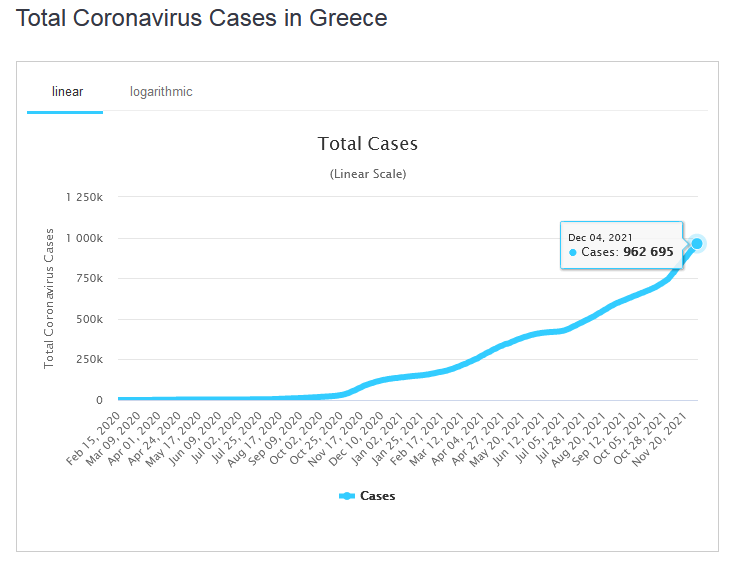734x577 pixels.
Task: Click the "(Linear Scale)" chart subtitle
Action: [367, 174]
